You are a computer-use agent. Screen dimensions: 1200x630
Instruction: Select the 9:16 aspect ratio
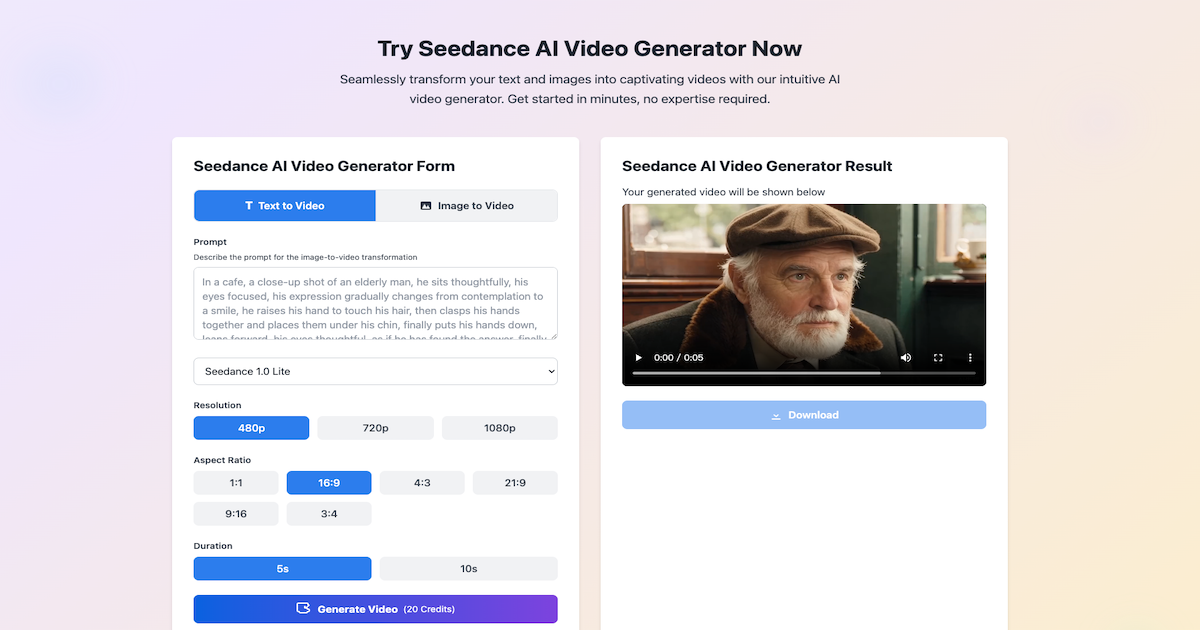(x=236, y=514)
